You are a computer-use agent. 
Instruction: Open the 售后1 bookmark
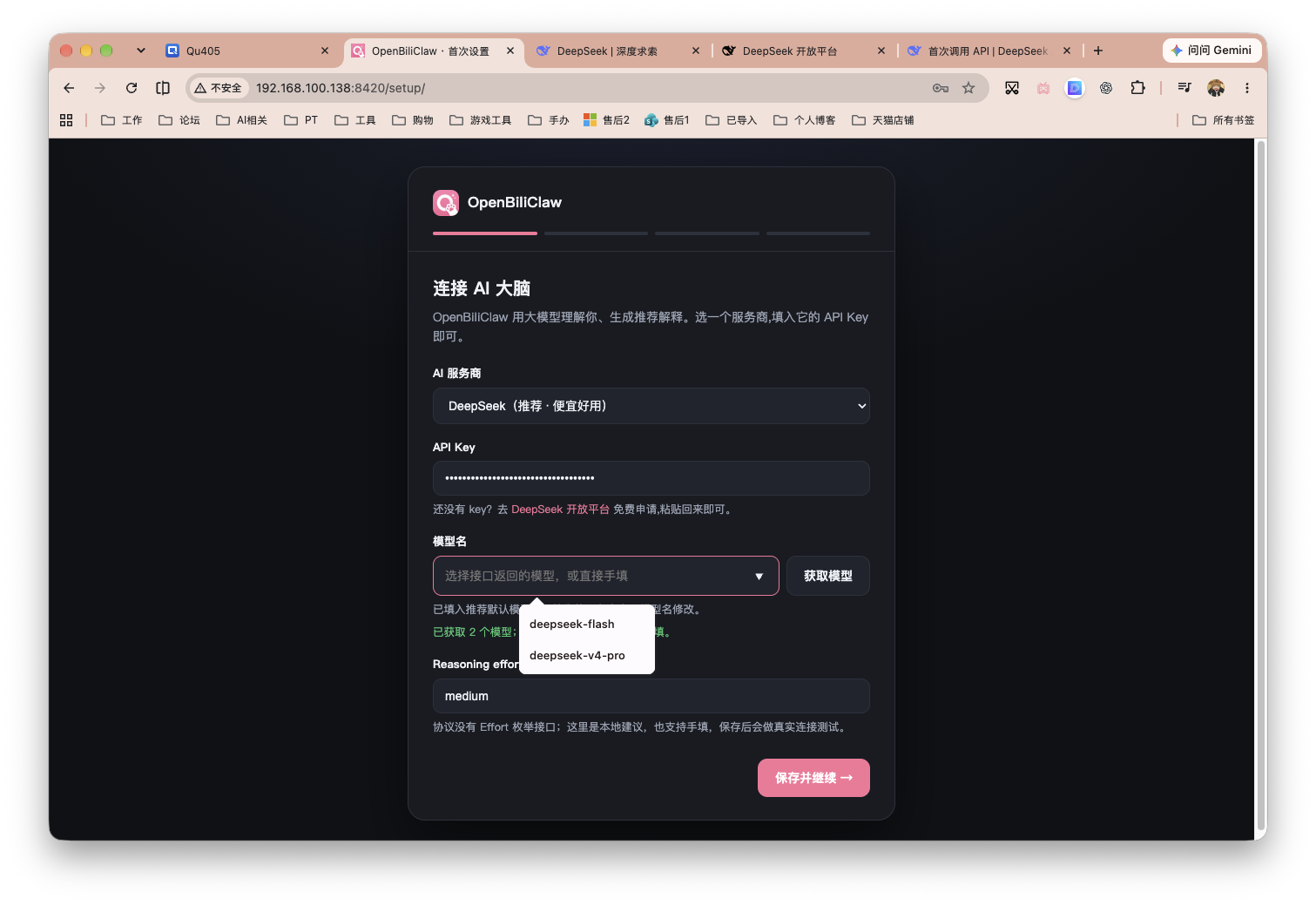(x=667, y=120)
